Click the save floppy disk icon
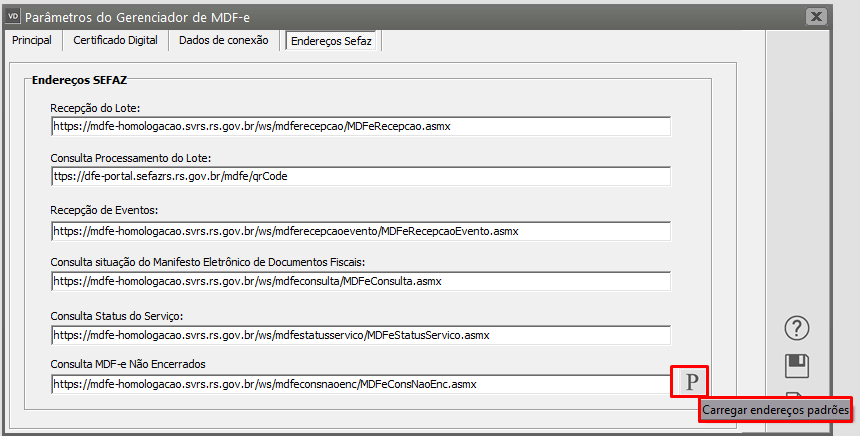 pyautogui.click(x=798, y=366)
